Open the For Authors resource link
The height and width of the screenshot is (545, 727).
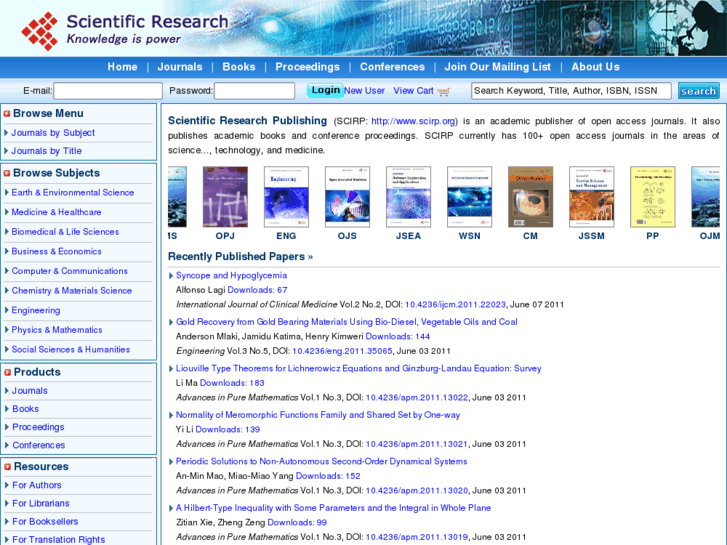tap(37, 485)
